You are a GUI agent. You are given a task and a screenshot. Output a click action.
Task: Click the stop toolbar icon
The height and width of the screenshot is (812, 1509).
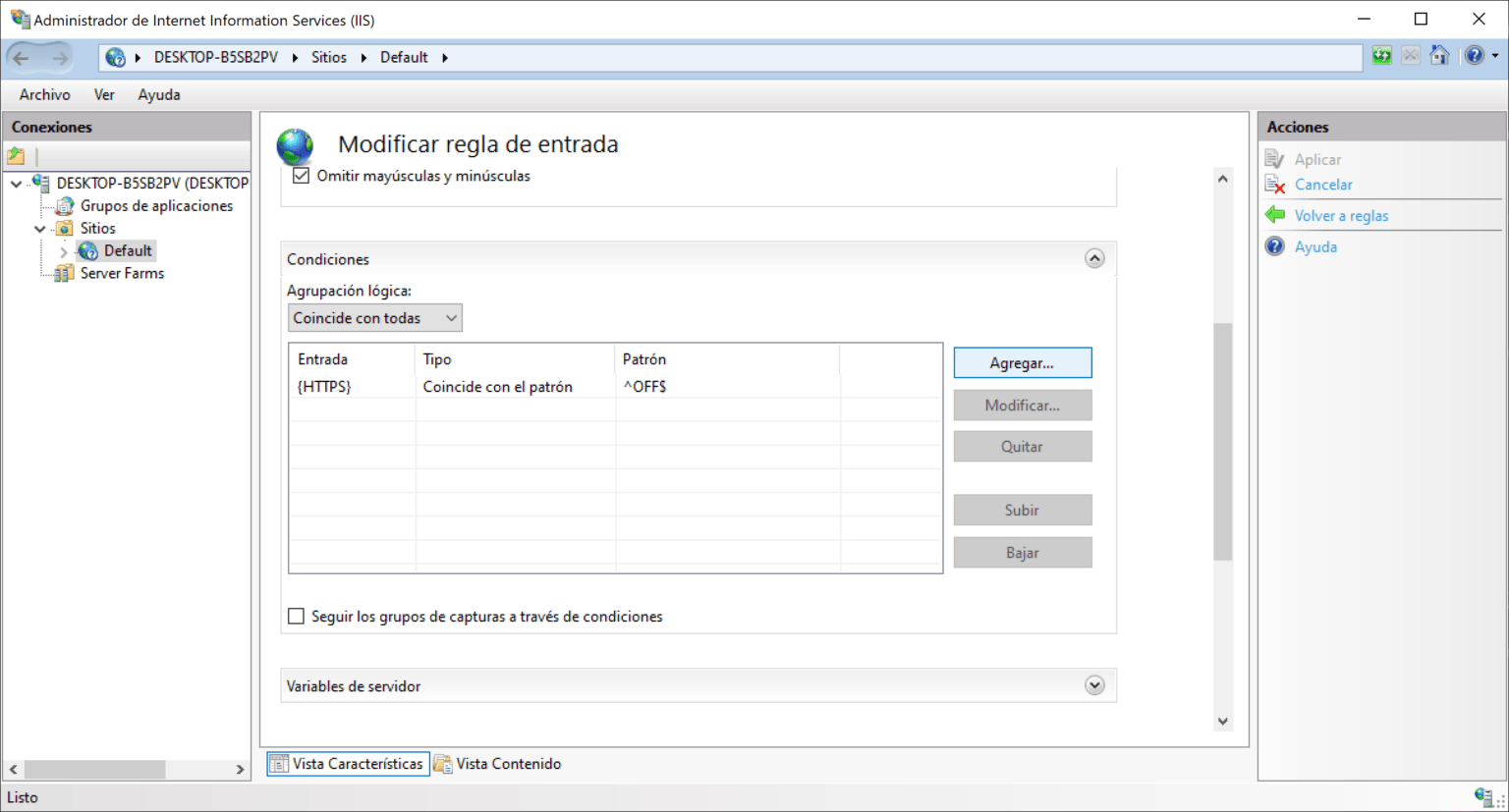click(1411, 56)
